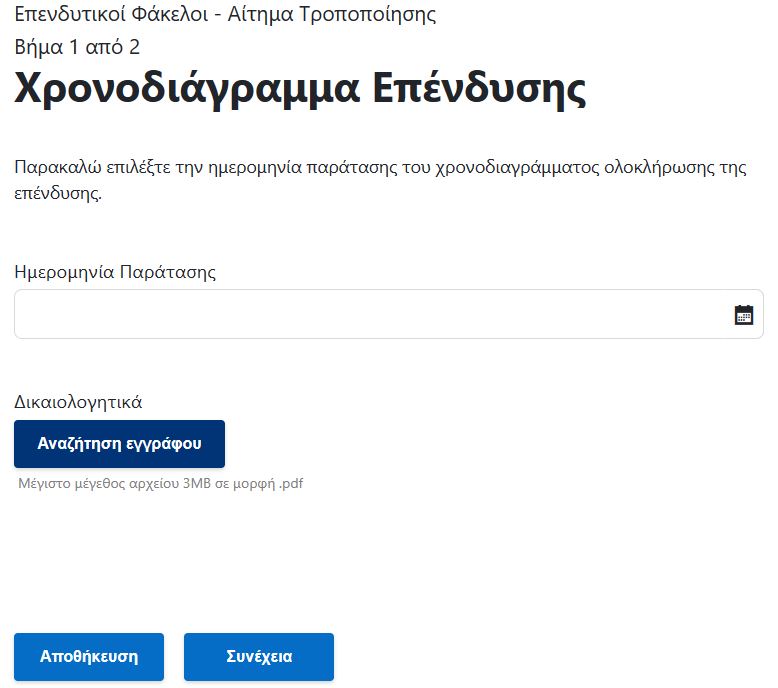Click the Αίτημα Τροποποίησης title text

331,14
